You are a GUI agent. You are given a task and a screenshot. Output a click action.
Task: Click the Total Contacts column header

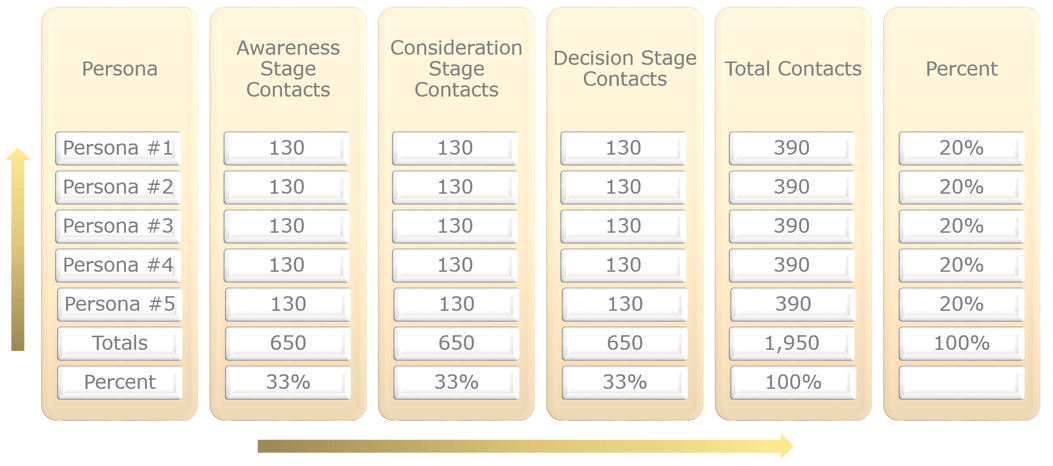[793, 68]
